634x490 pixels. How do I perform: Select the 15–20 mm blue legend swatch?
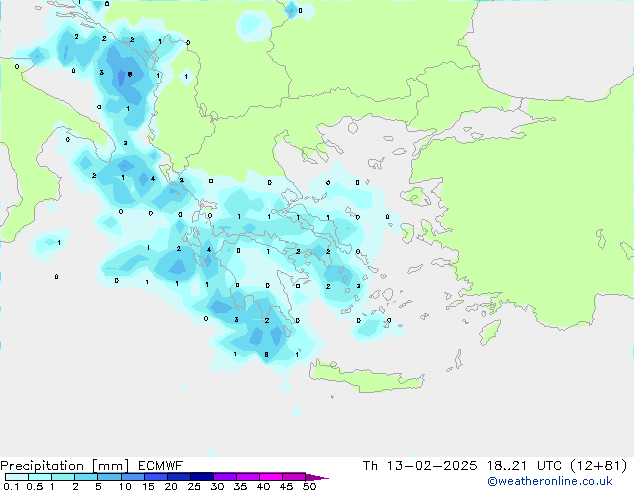click(x=155, y=477)
